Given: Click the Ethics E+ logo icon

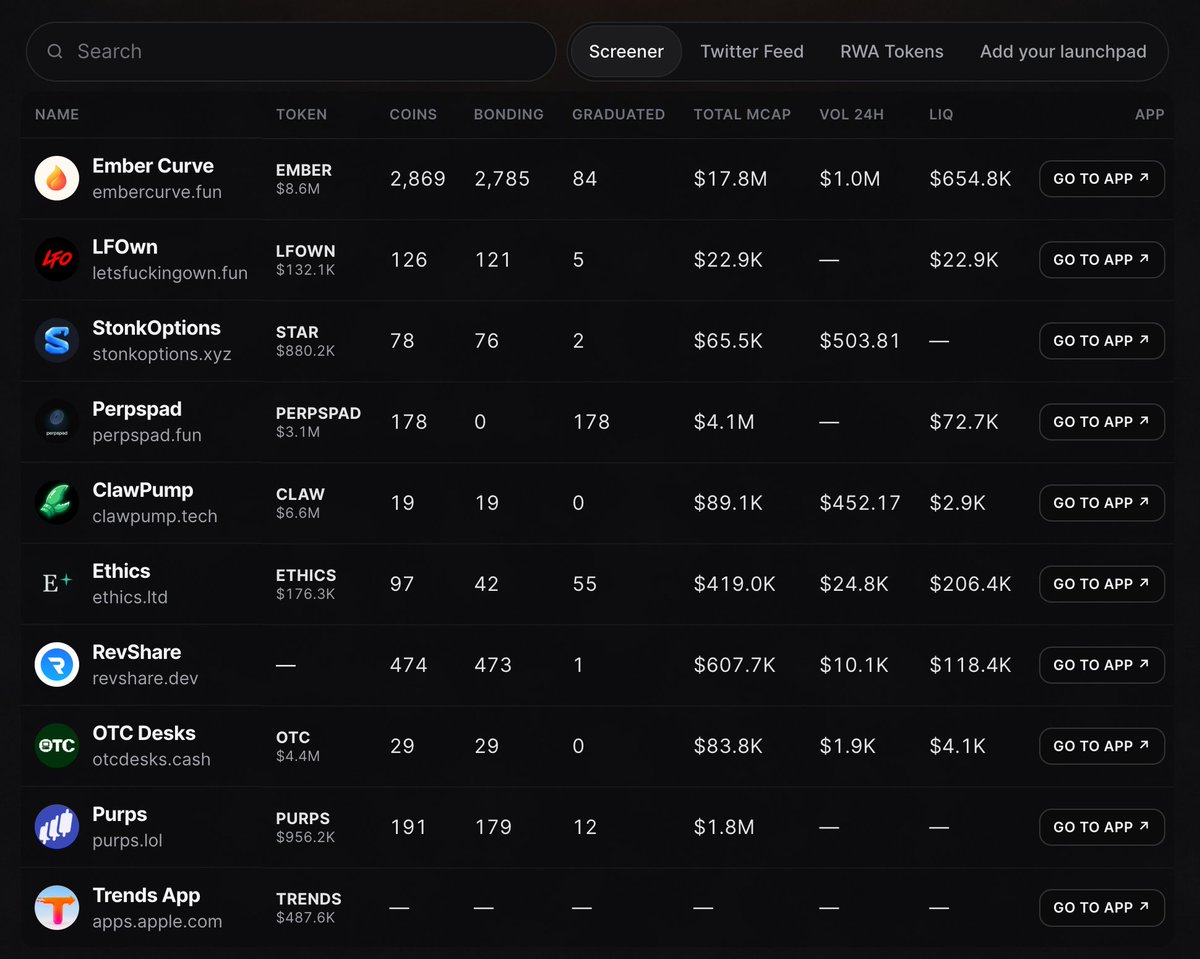Looking at the screenshot, I should (x=57, y=584).
